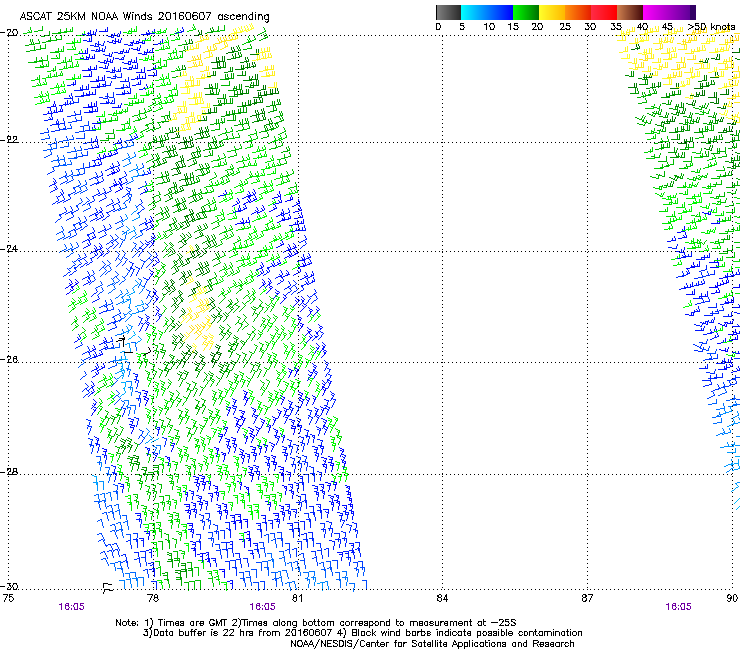Viewport: 740px width, 650px height.
Task: Click the '81' longitude axis label
Action: (297, 598)
